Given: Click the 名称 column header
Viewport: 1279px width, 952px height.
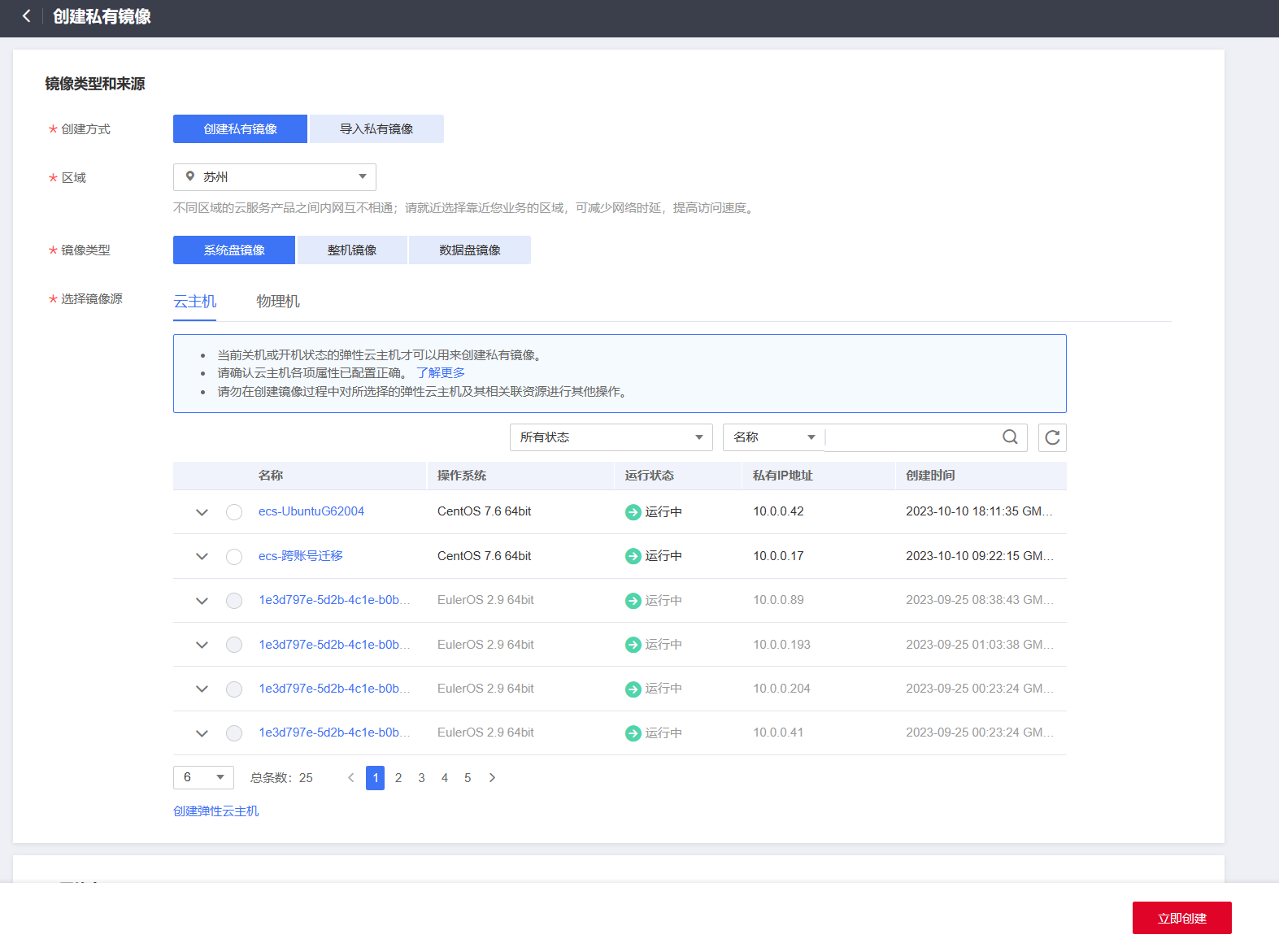Looking at the screenshot, I should (271, 476).
